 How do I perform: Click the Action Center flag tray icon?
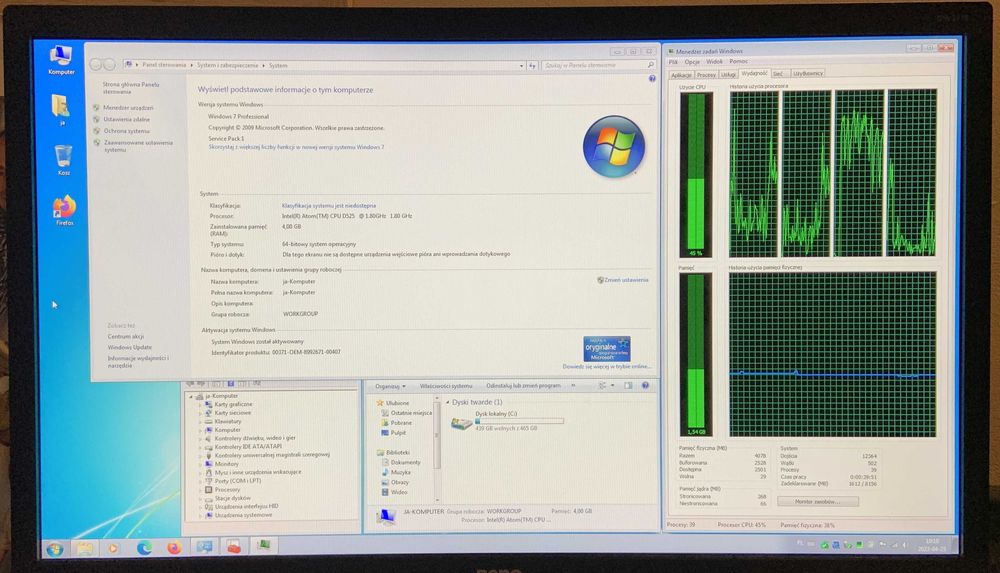[883, 544]
